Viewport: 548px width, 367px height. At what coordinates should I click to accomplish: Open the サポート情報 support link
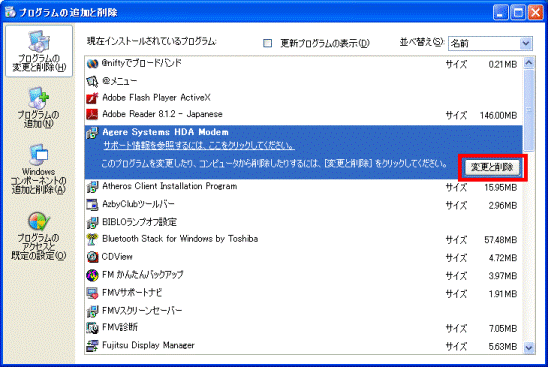pos(199,145)
